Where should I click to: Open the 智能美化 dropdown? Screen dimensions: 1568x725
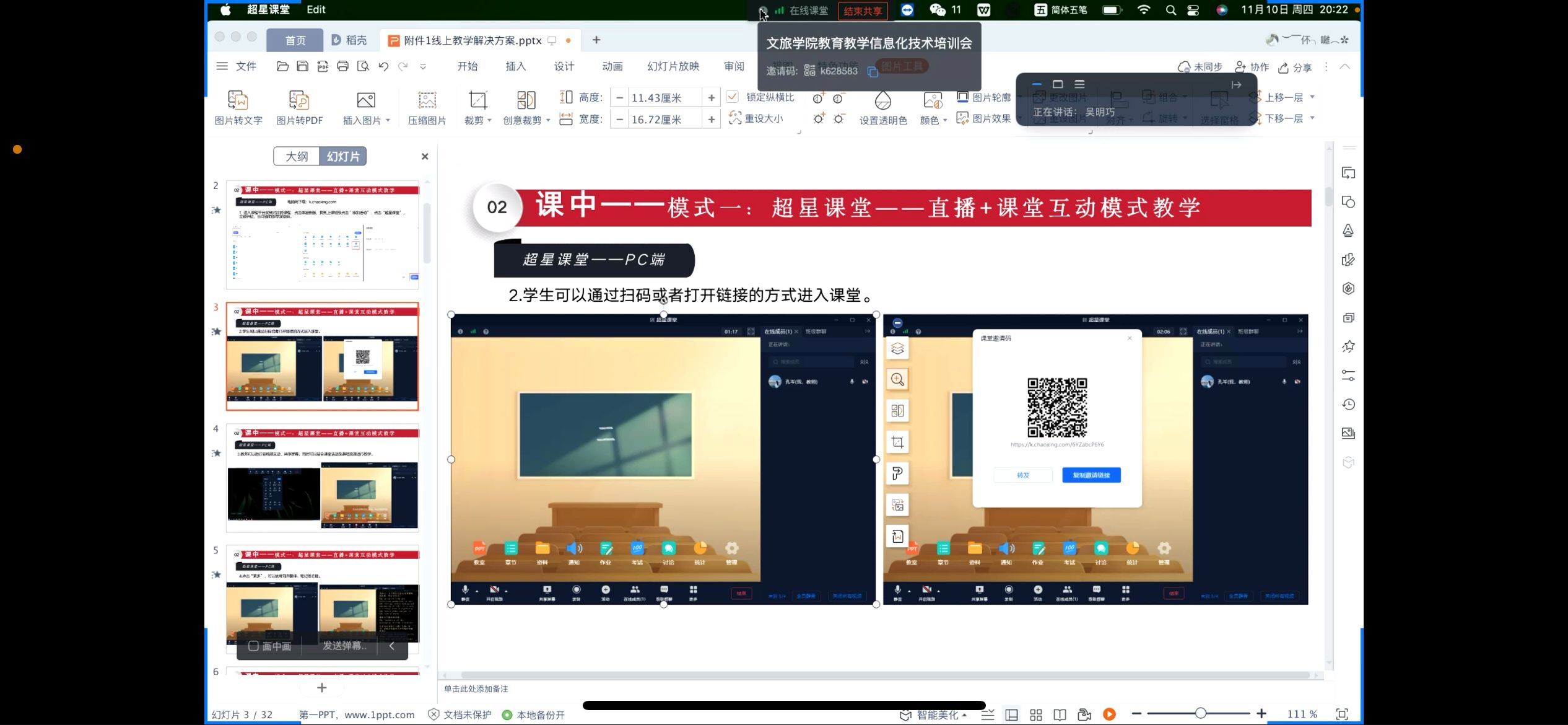[933, 714]
